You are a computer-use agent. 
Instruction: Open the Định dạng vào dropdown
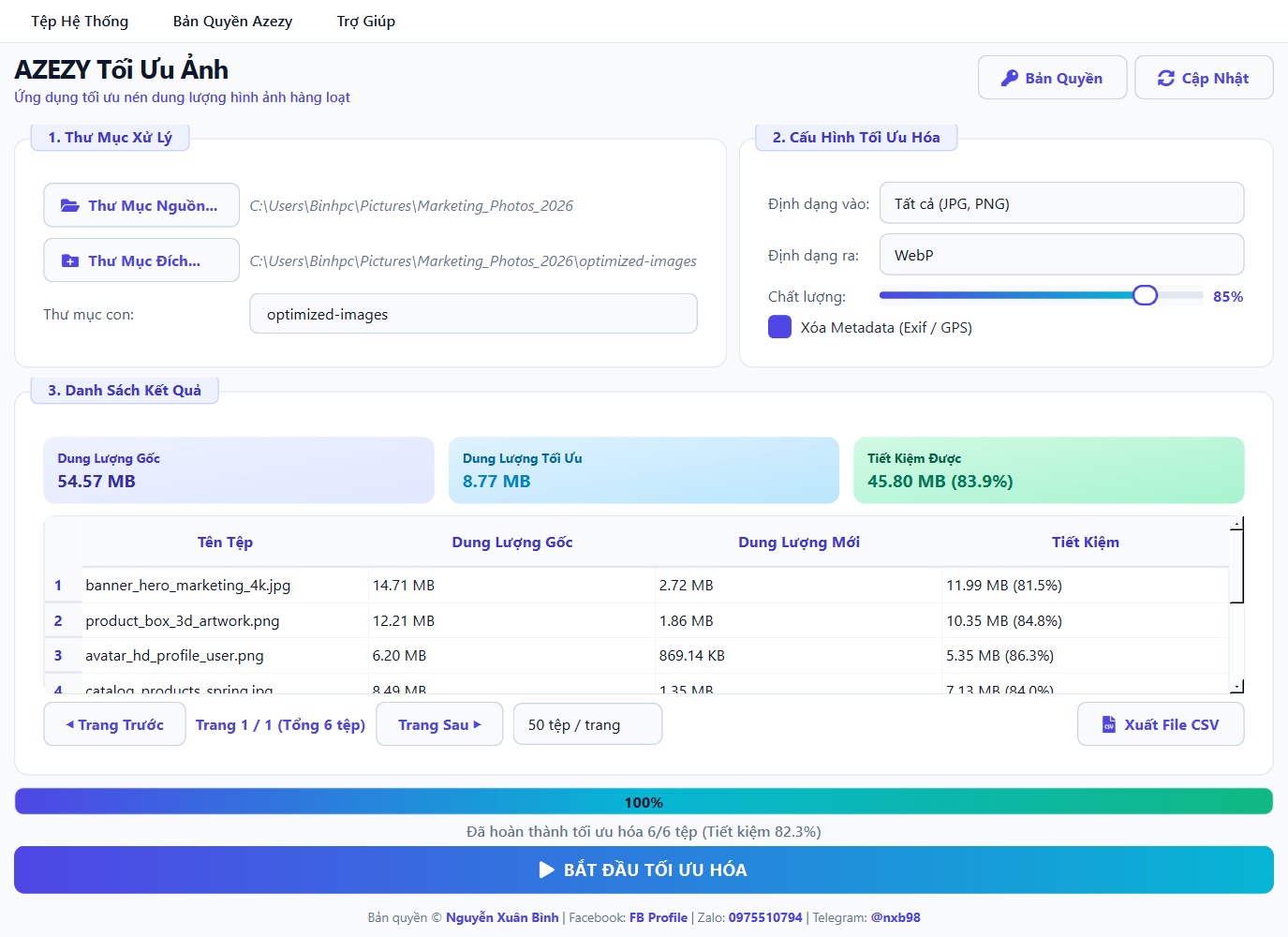(1061, 203)
